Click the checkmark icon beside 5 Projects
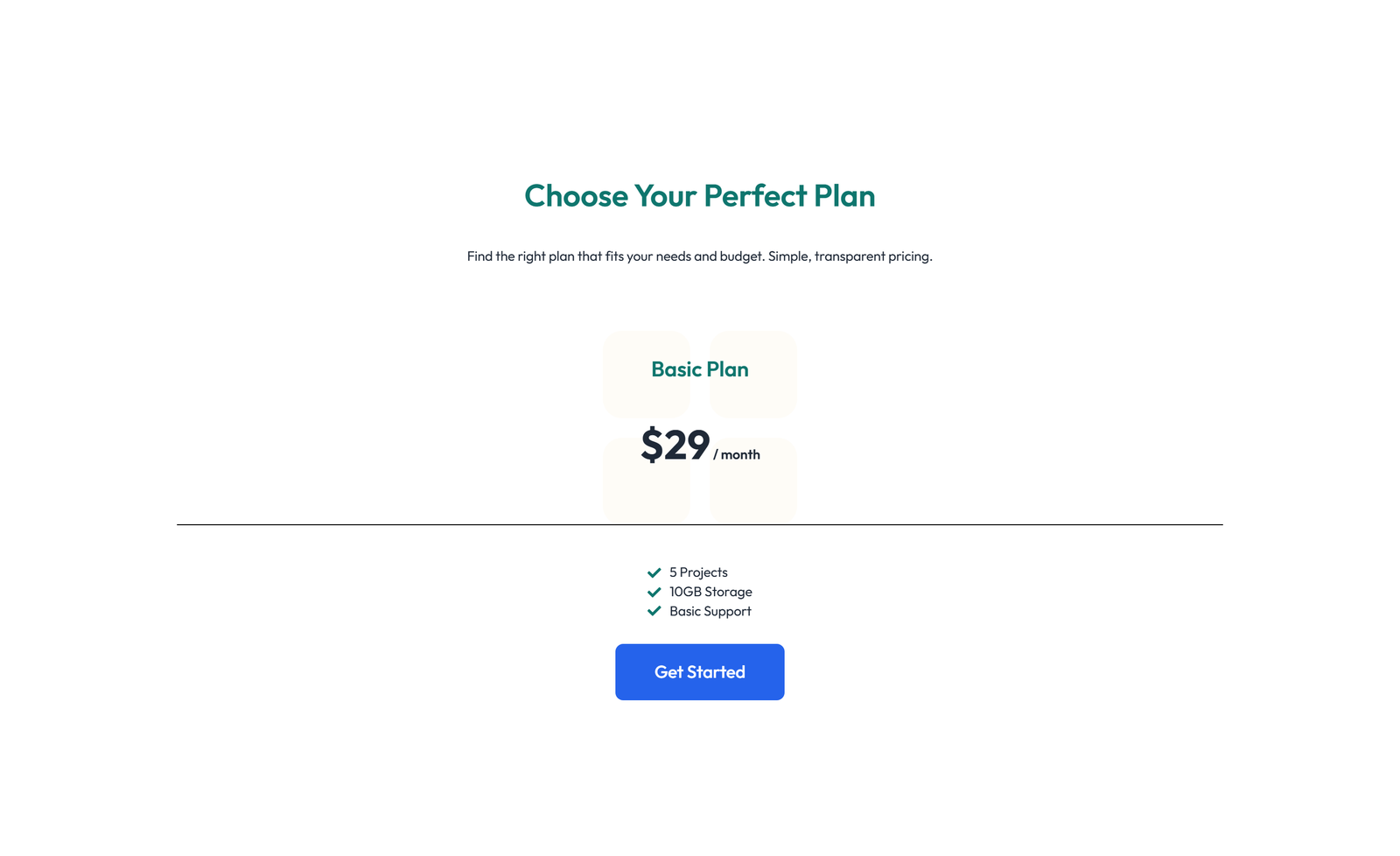Viewport: 1400px width, 856px height. 654,572
